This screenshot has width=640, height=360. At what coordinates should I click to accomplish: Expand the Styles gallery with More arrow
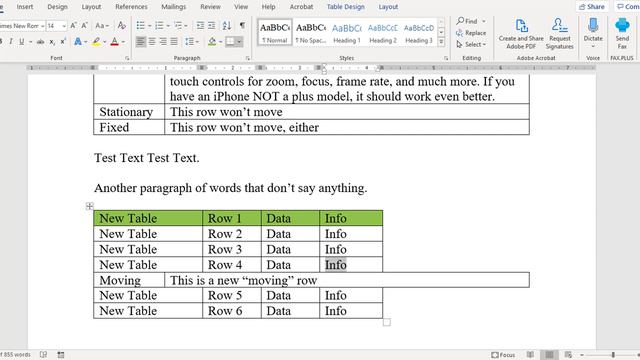point(441,42)
